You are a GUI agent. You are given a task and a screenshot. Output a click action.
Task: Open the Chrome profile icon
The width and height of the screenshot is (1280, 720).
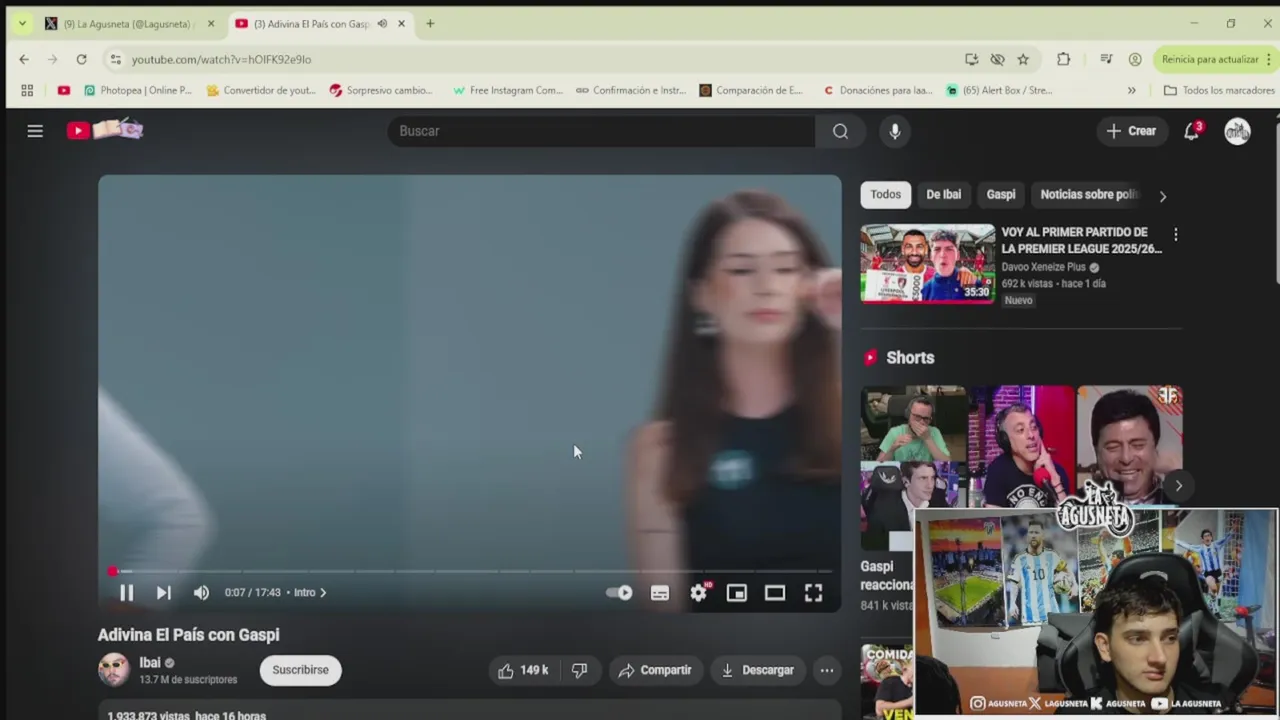1135,59
